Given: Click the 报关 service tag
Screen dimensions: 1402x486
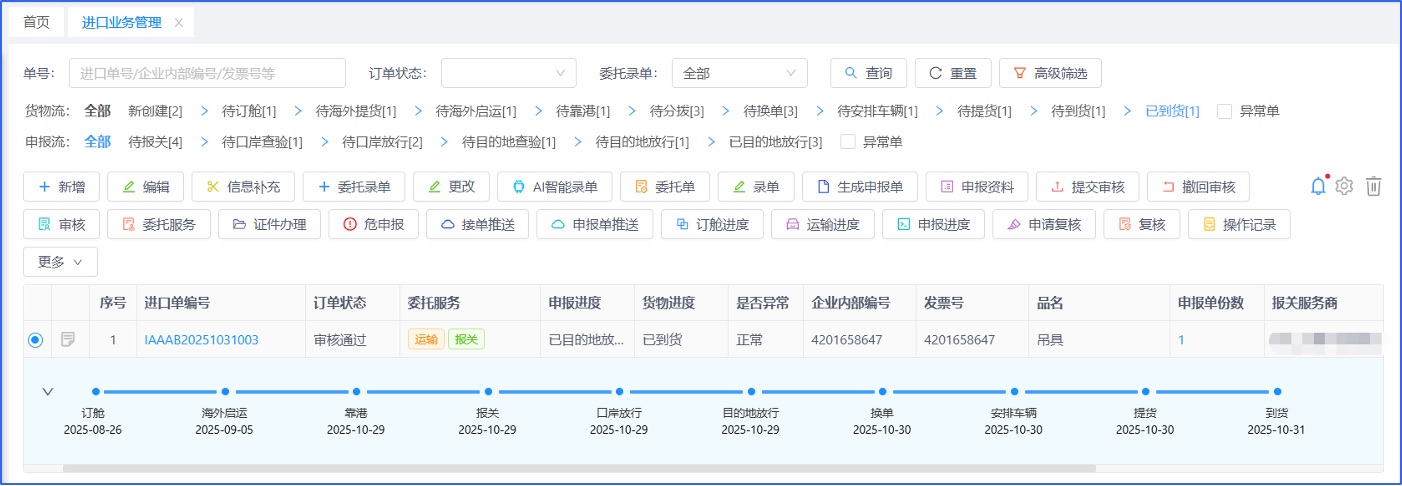Looking at the screenshot, I should click(466, 340).
